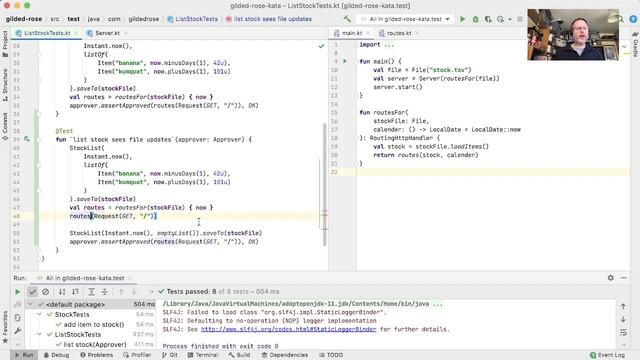Run the selected configuration with green play button
The width and height of the screenshot is (640, 360).
(x=462, y=19)
